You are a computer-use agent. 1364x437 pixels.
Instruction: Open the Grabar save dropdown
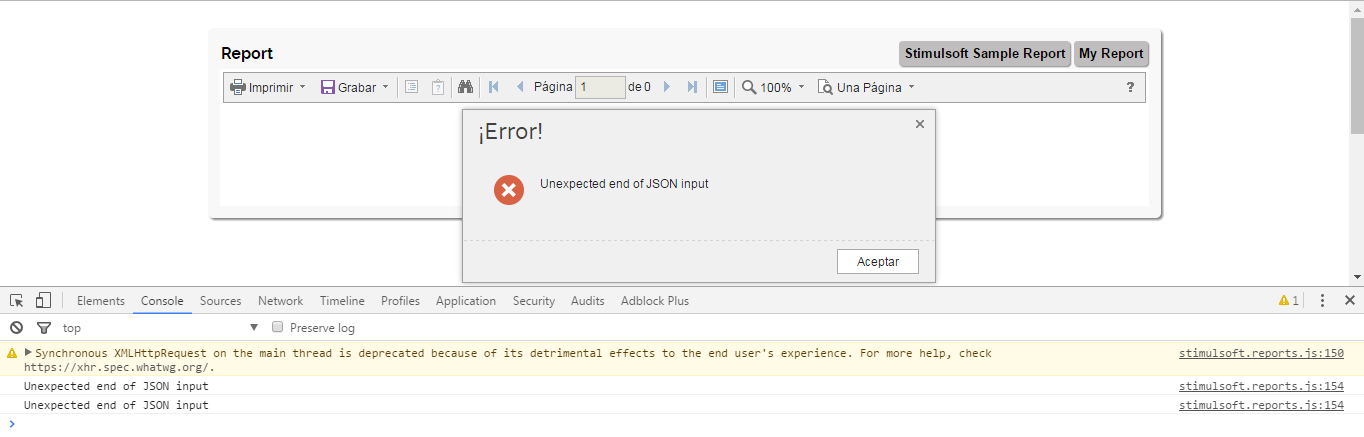pyautogui.click(x=355, y=87)
